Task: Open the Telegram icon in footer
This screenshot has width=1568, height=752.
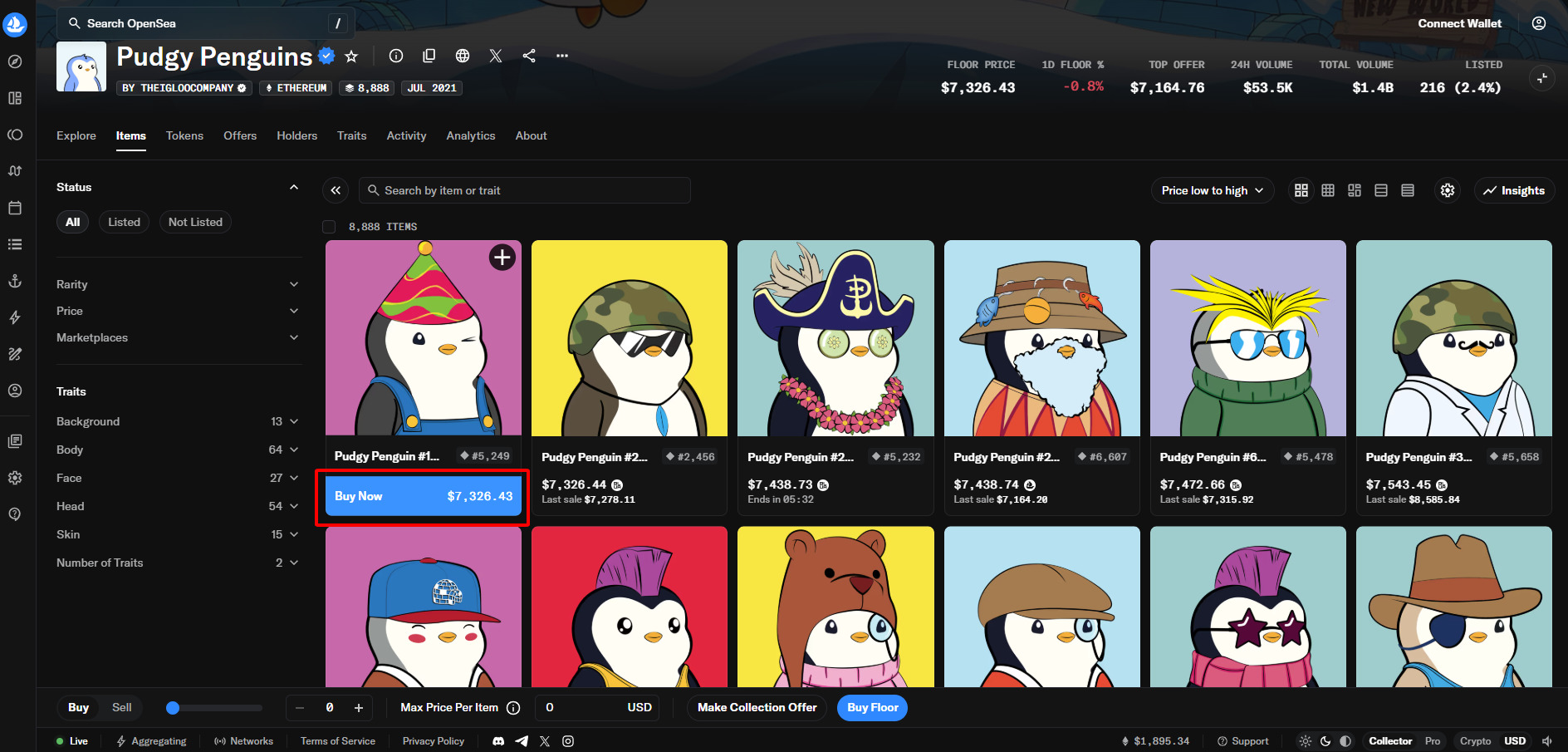Action: (x=522, y=741)
